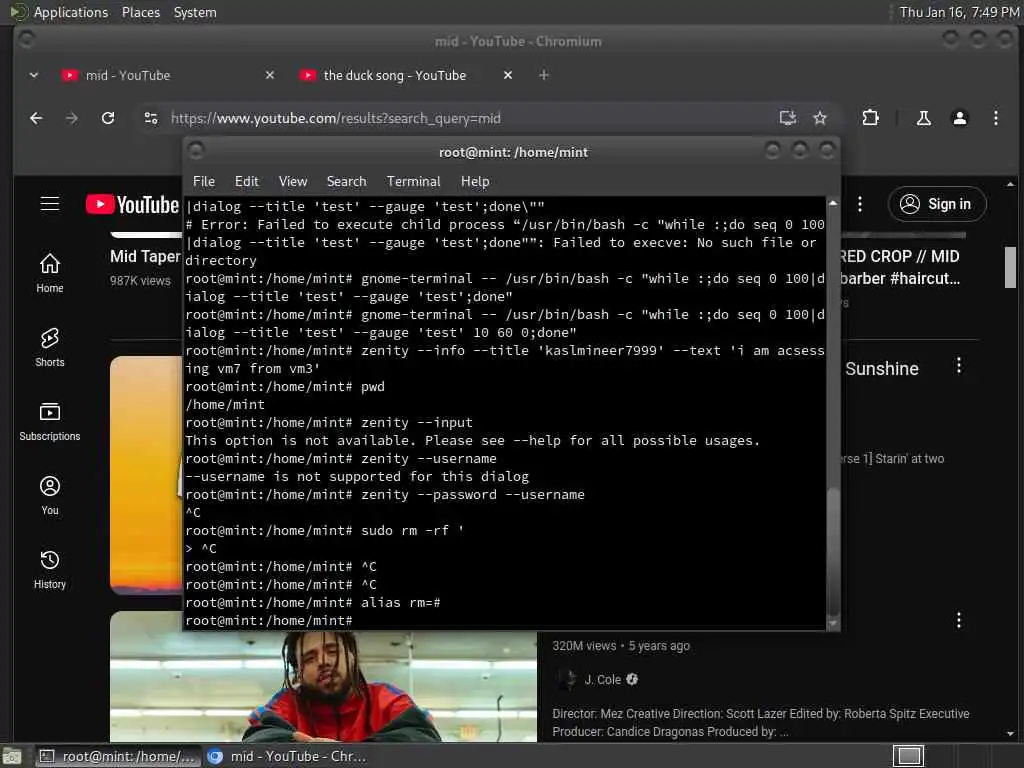
Task: Open the Terminal menu
Action: pos(413,182)
